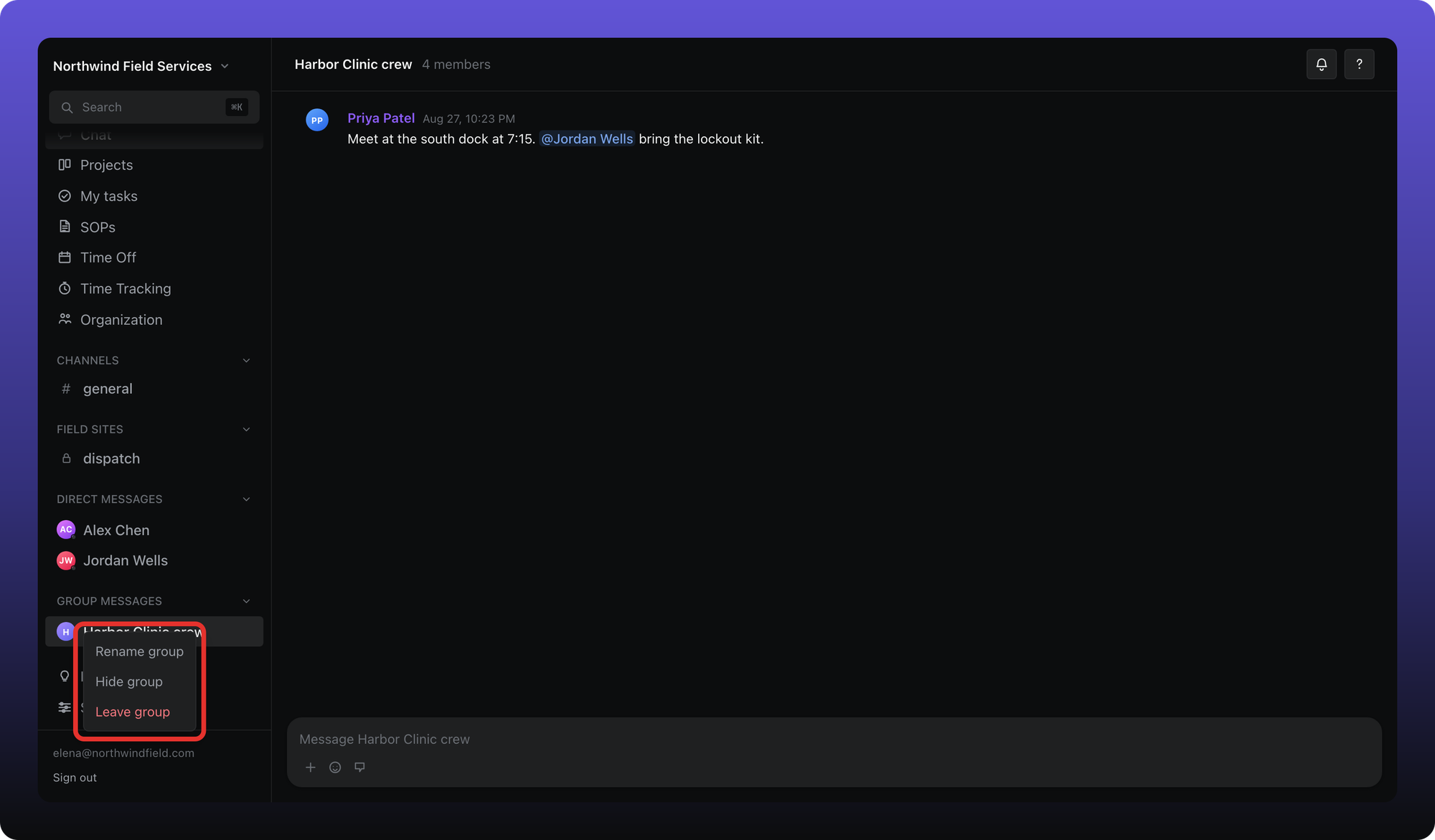Click the GROUP MESSAGES section heading

109,601
